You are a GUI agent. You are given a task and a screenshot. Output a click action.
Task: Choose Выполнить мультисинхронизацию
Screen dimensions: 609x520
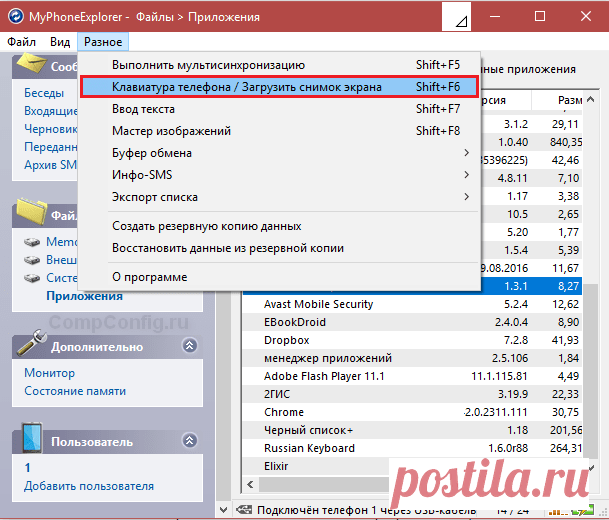[279, 65]
